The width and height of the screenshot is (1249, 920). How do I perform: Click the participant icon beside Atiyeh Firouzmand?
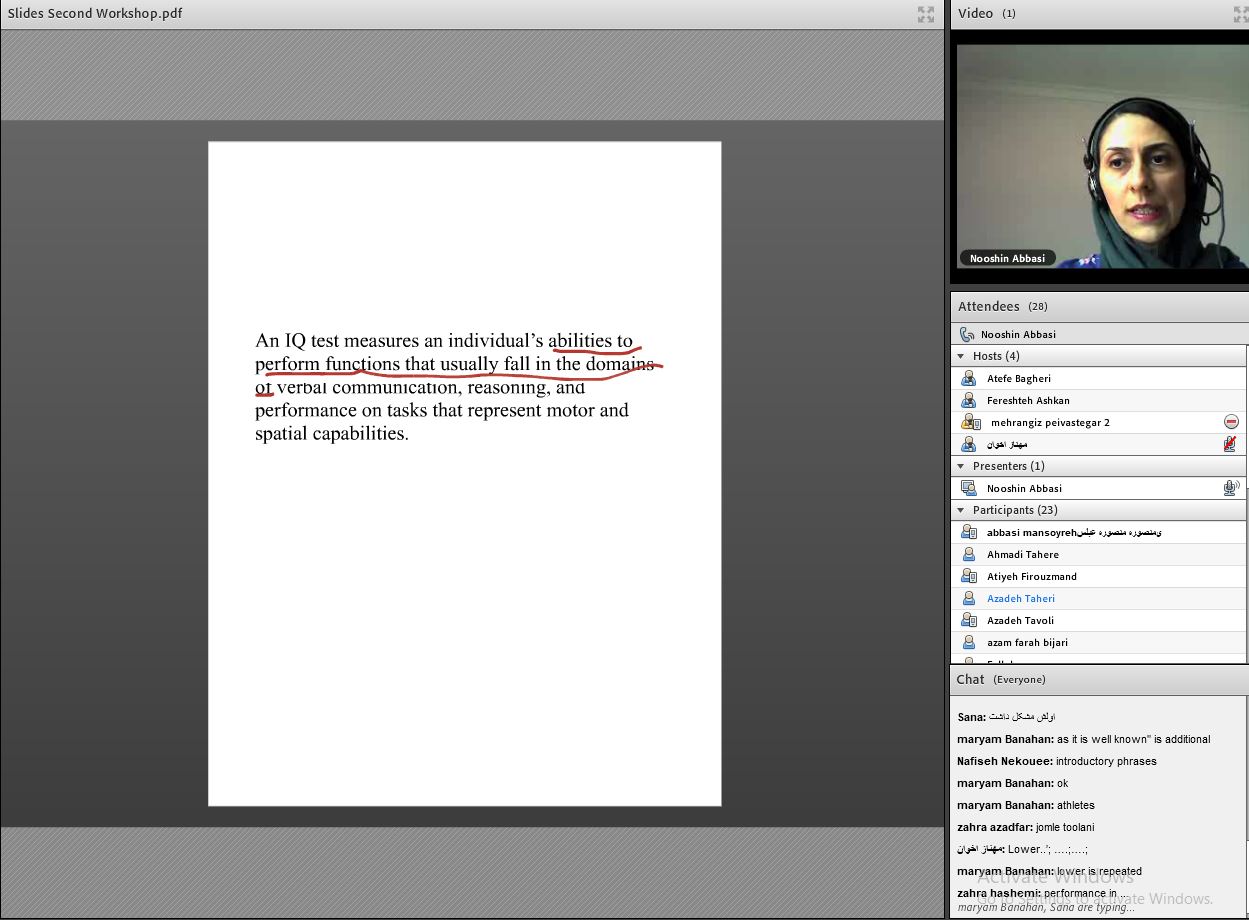point(968,576)
